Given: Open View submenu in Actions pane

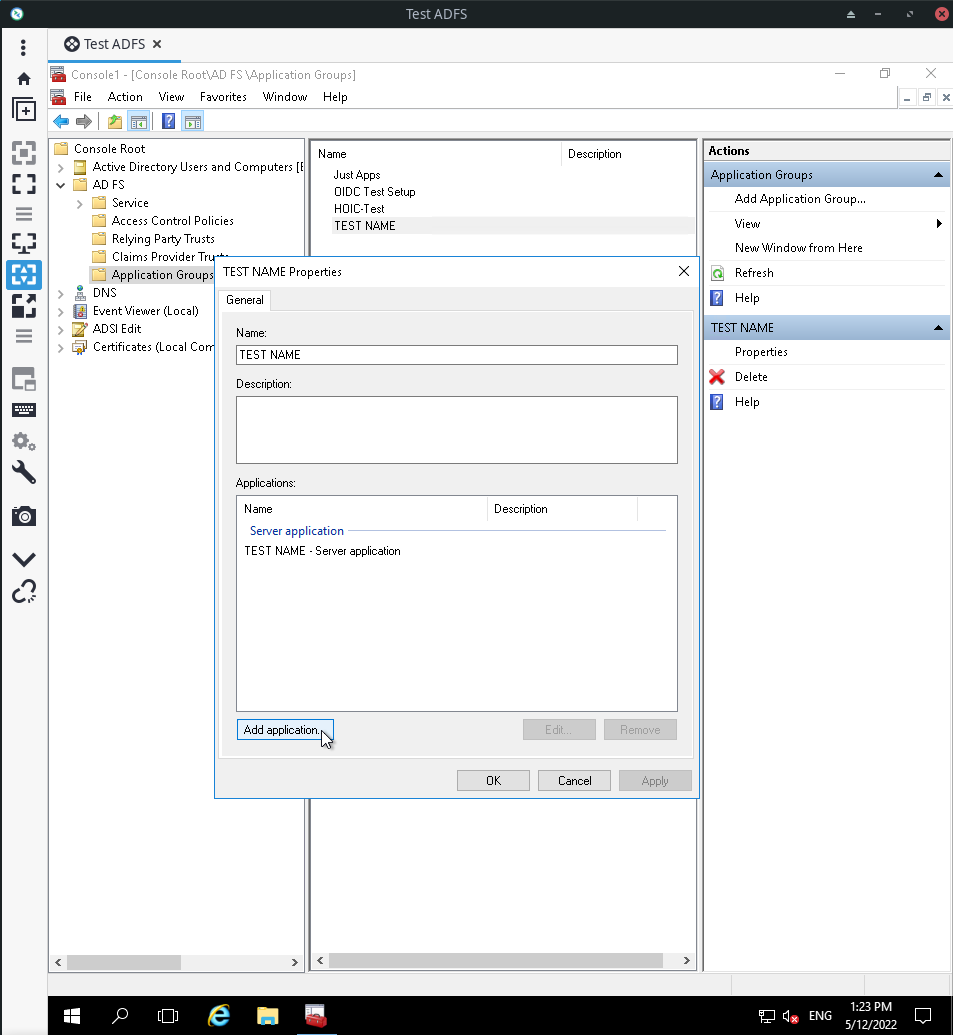Looking at the screenshot, I should pos(825,224).
